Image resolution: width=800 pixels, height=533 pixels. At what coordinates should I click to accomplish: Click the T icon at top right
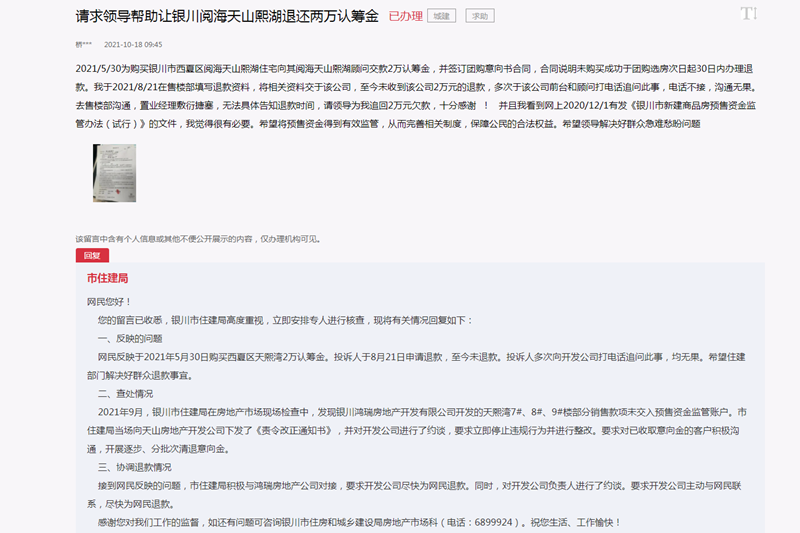pos(748,14)
